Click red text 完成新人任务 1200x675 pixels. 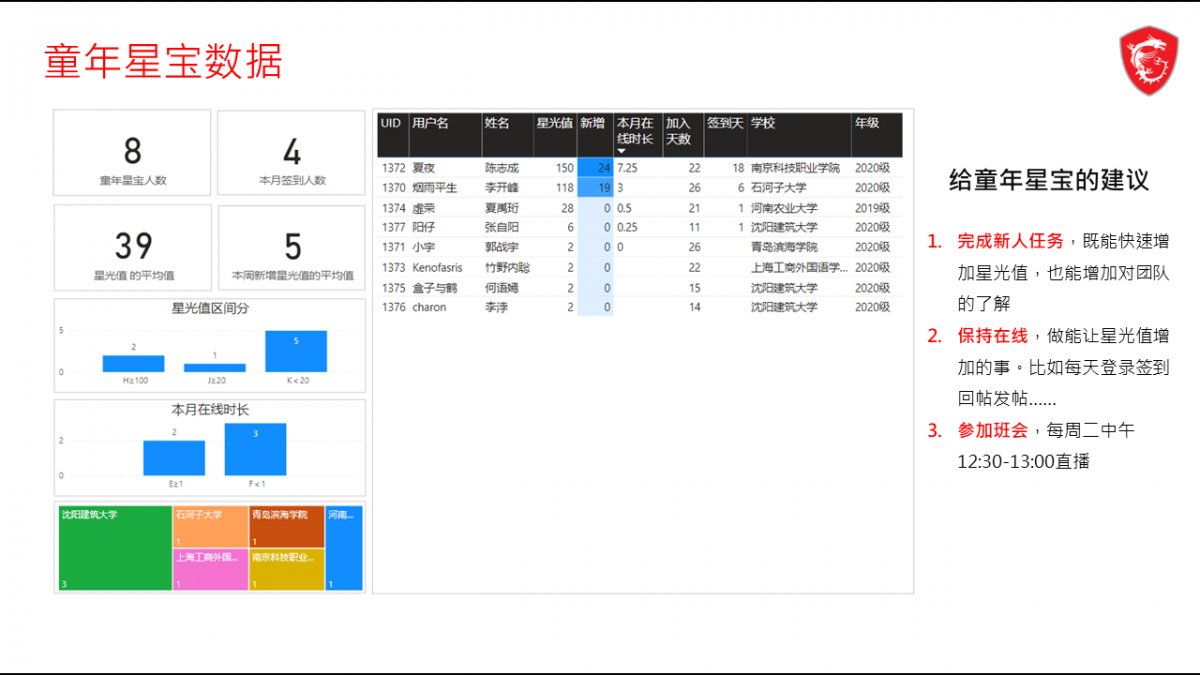coord(1012,241)
